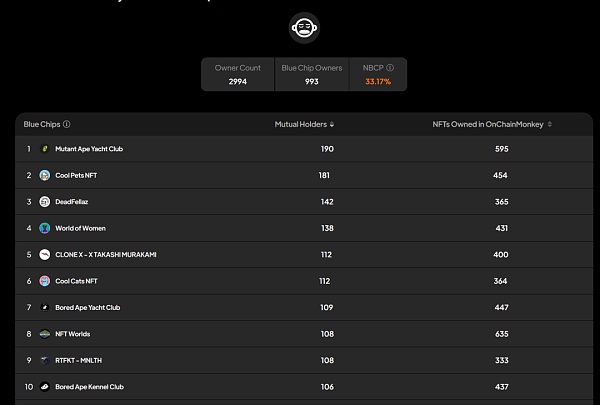Click the Cool Pets NFT icon
The width and height of the screenshot is (600, 405).
coord(45,175)
